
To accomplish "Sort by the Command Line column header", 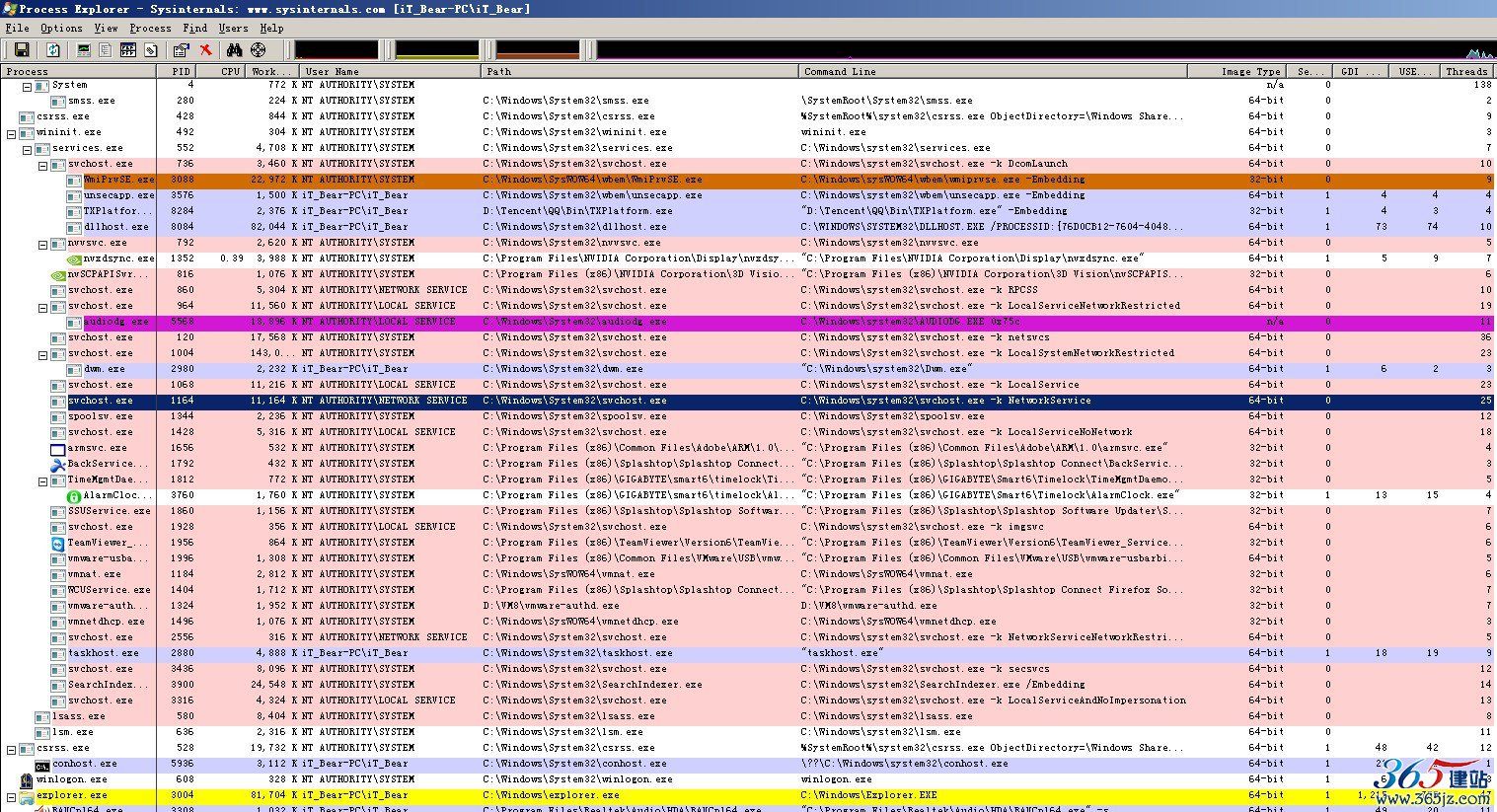I will tap(992, 71).
